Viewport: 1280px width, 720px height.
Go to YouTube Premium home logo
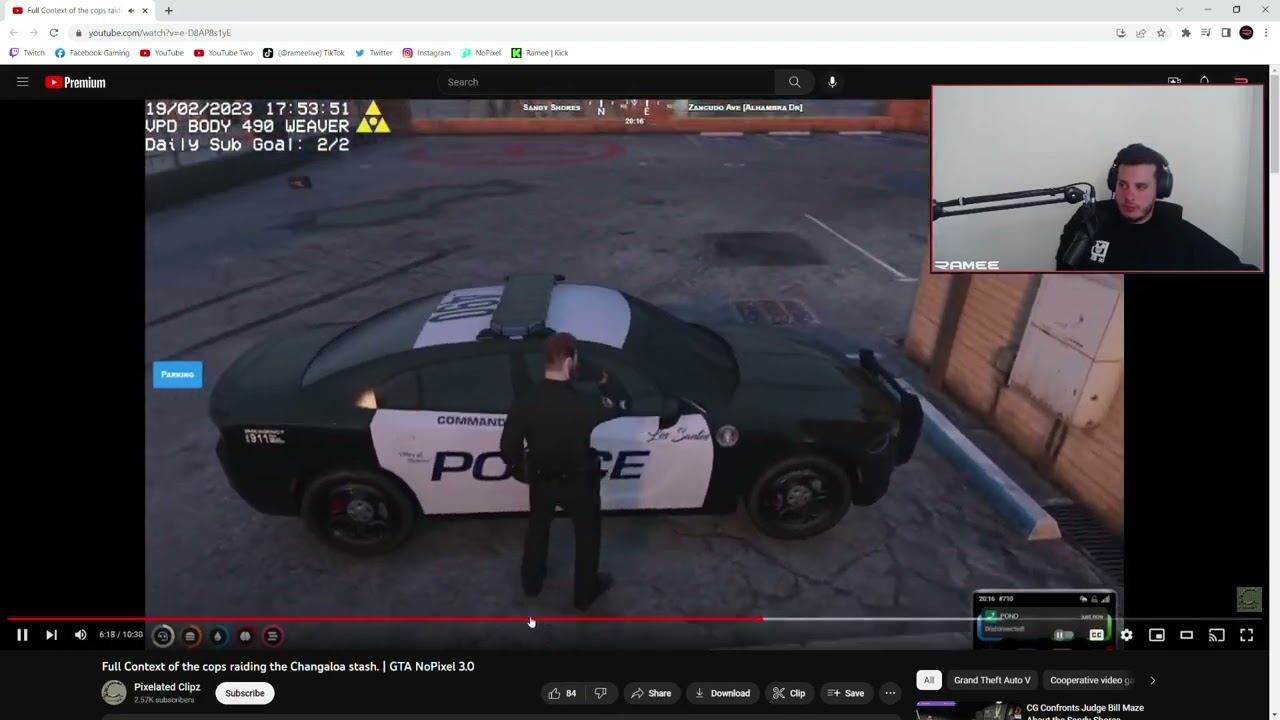(x=75, y=82)
